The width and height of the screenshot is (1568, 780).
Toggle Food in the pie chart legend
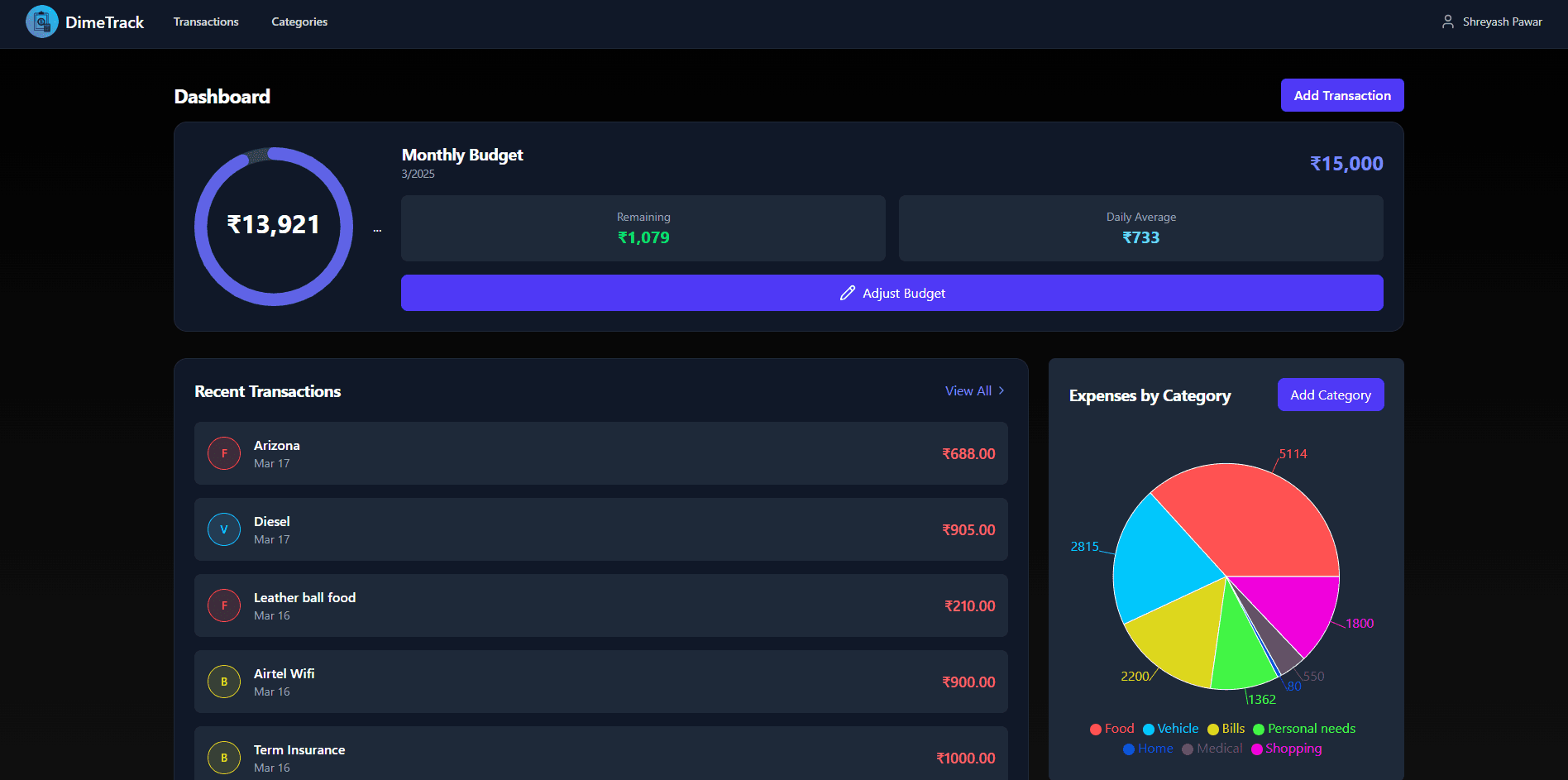(1111, 729)
